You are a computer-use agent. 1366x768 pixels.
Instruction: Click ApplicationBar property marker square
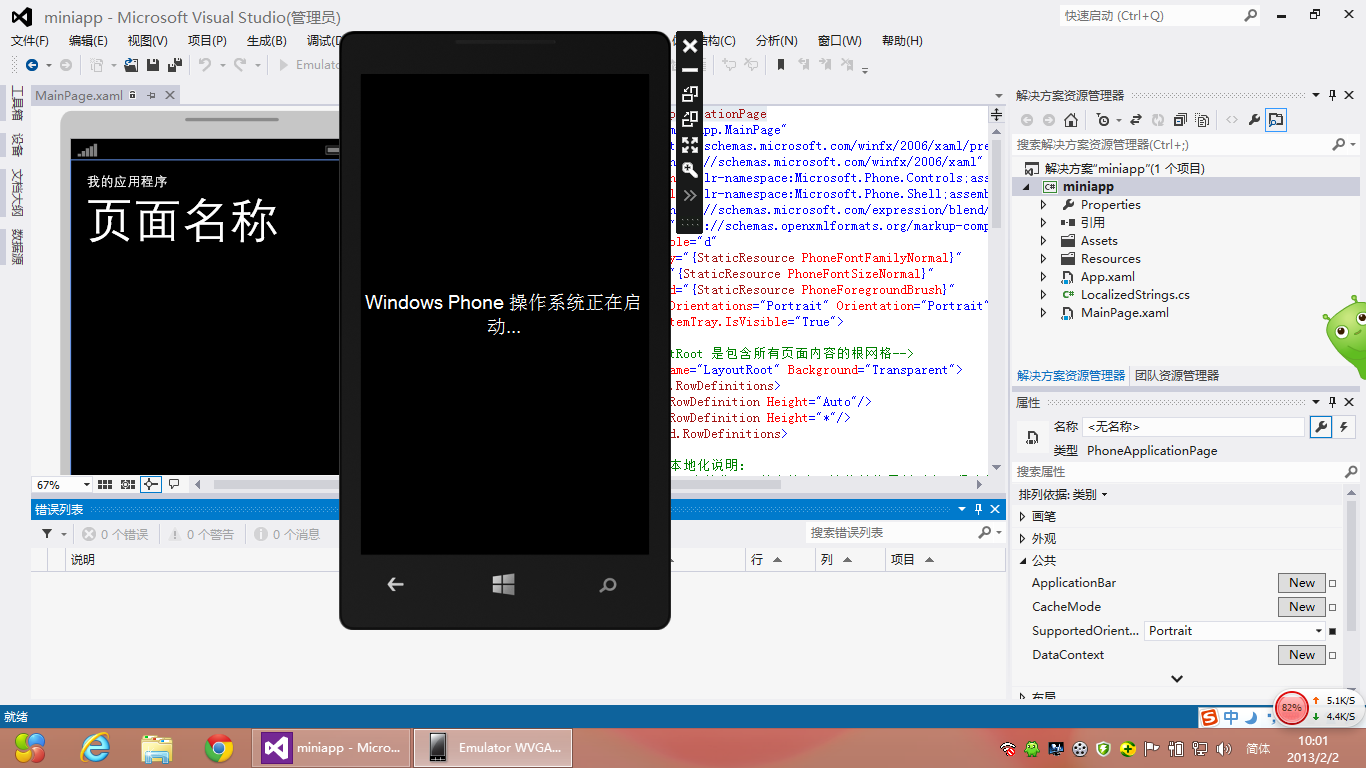pos(1332,583)
